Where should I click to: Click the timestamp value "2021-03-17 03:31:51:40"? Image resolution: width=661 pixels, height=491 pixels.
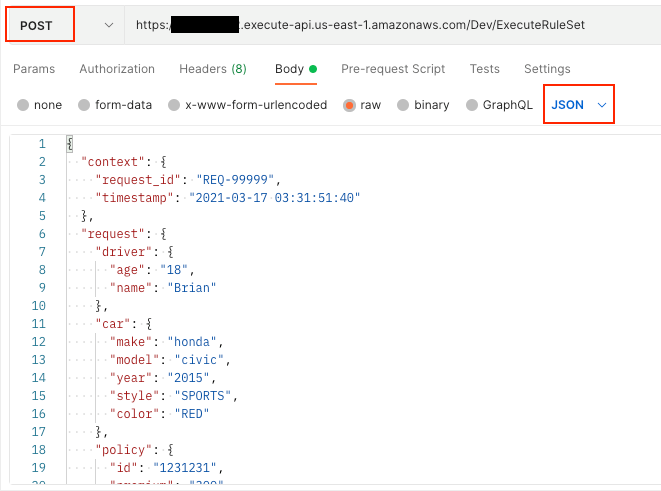point(274,198)
